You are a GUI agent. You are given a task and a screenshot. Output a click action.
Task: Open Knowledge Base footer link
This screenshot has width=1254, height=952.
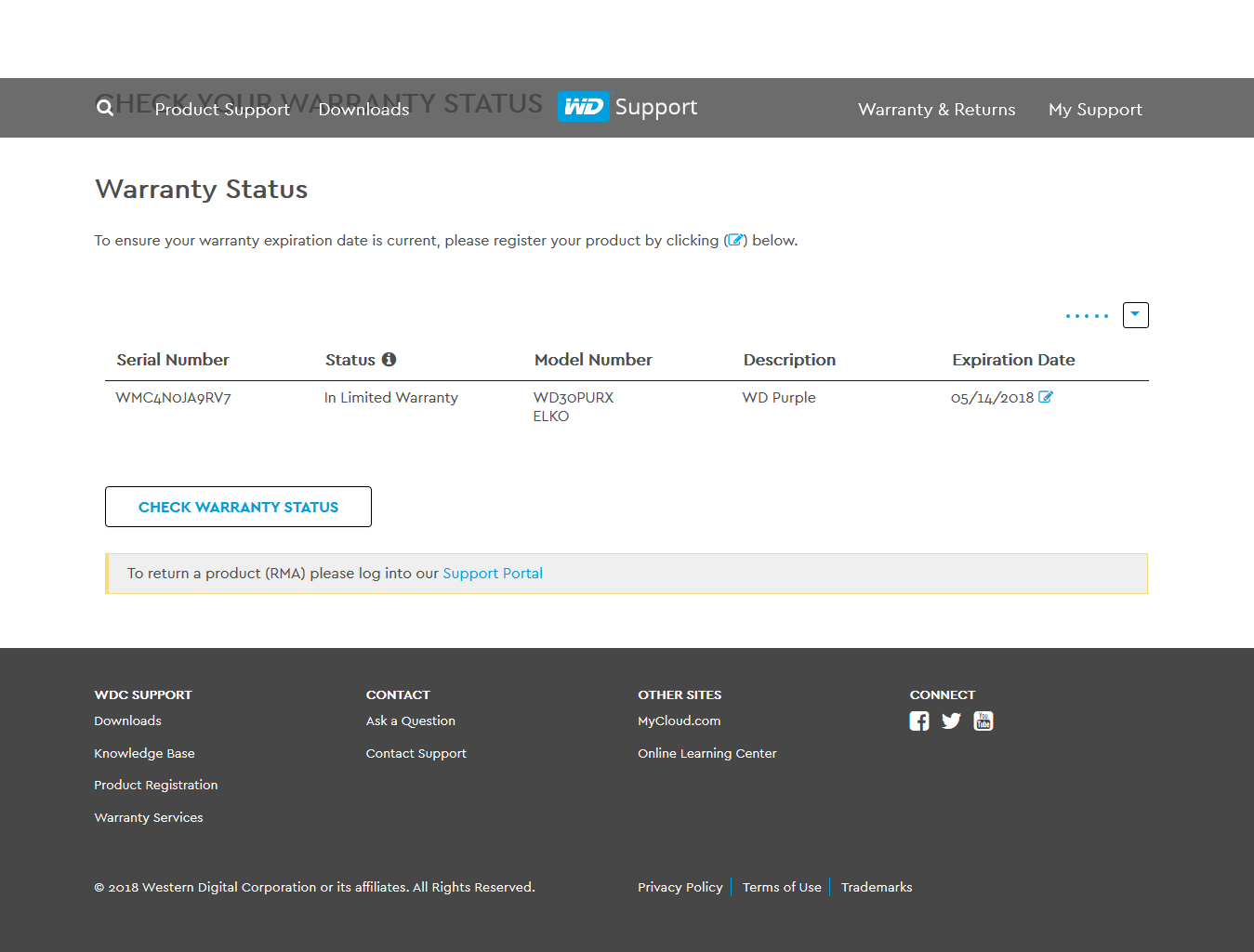point(144,753)
